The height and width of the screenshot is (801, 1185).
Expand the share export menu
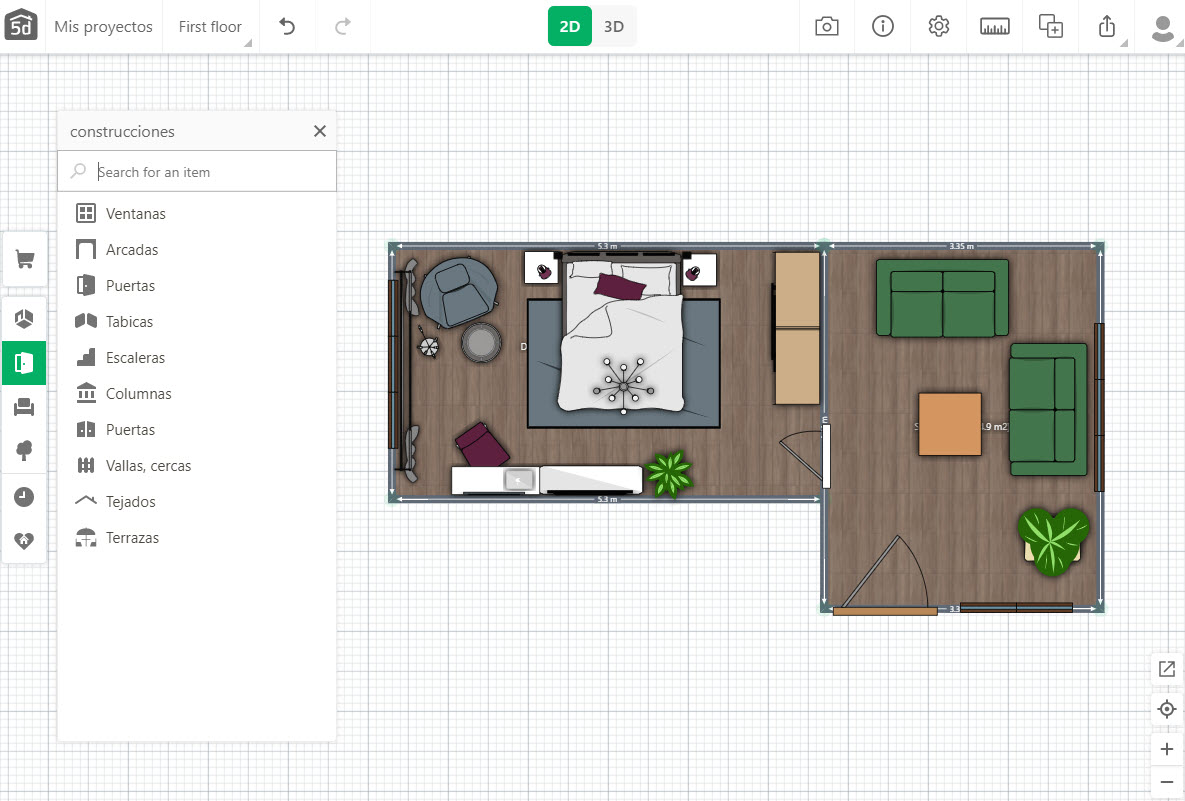tap(1107, 27)
